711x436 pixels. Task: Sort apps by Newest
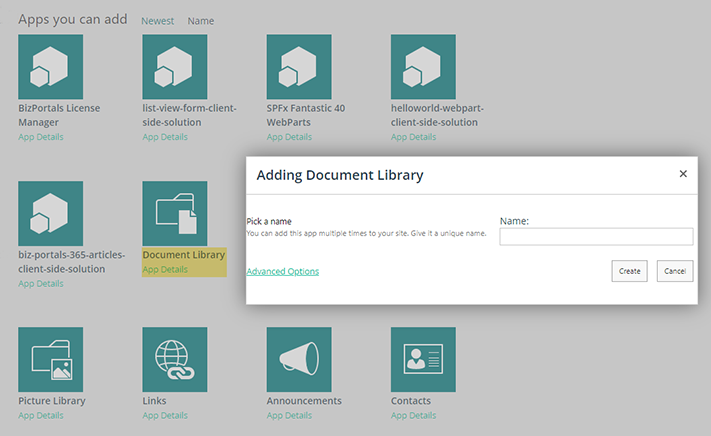(157, 21)
